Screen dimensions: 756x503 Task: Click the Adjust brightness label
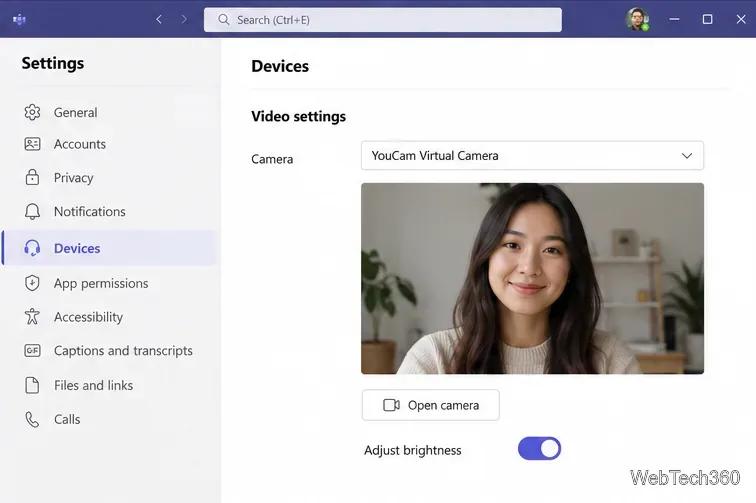click(x=413, y=450)
